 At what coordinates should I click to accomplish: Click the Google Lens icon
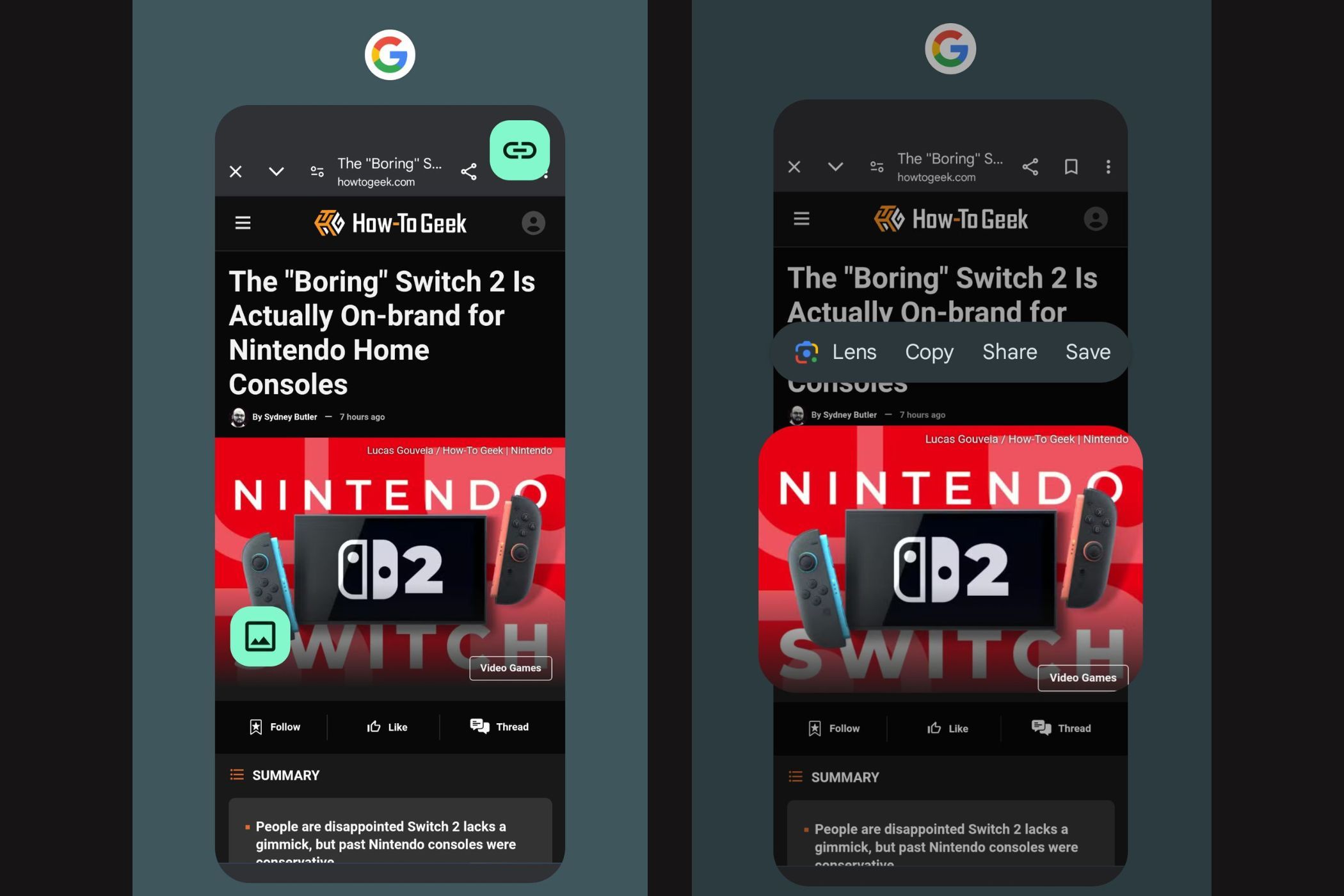point(807,352)
